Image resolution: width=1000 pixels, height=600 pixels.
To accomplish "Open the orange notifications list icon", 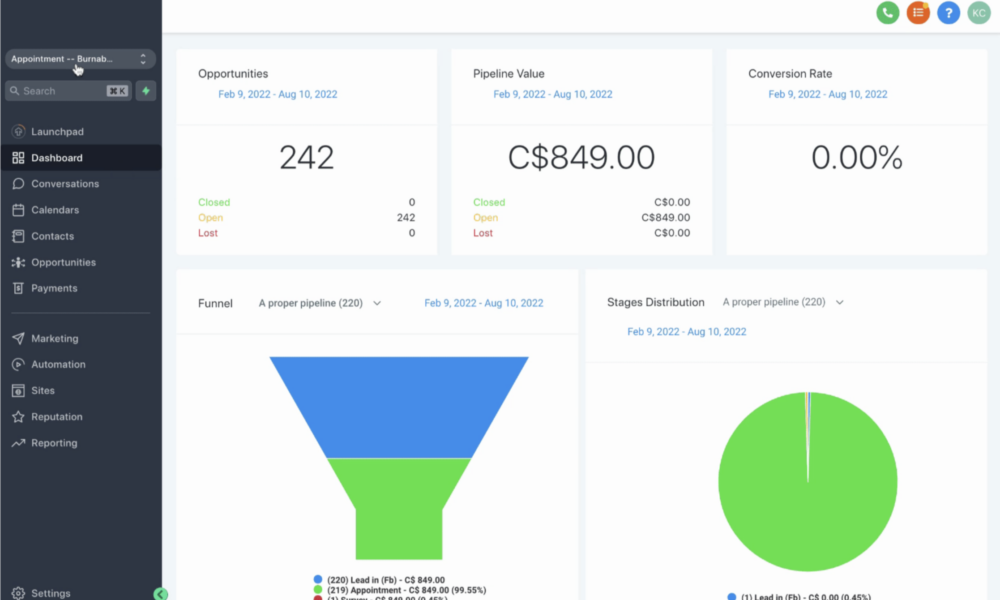I will 918,13.
